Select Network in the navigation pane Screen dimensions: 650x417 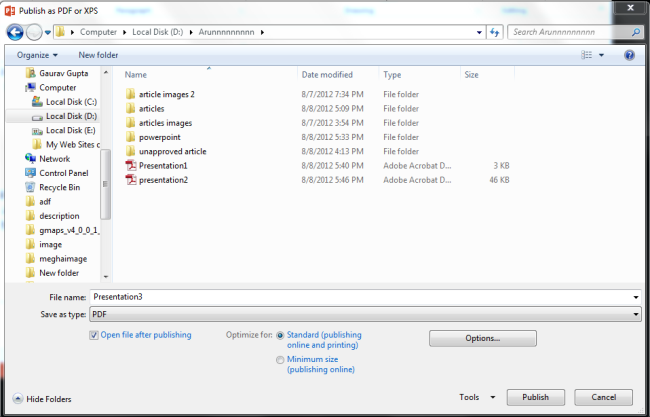click(48, 159)
